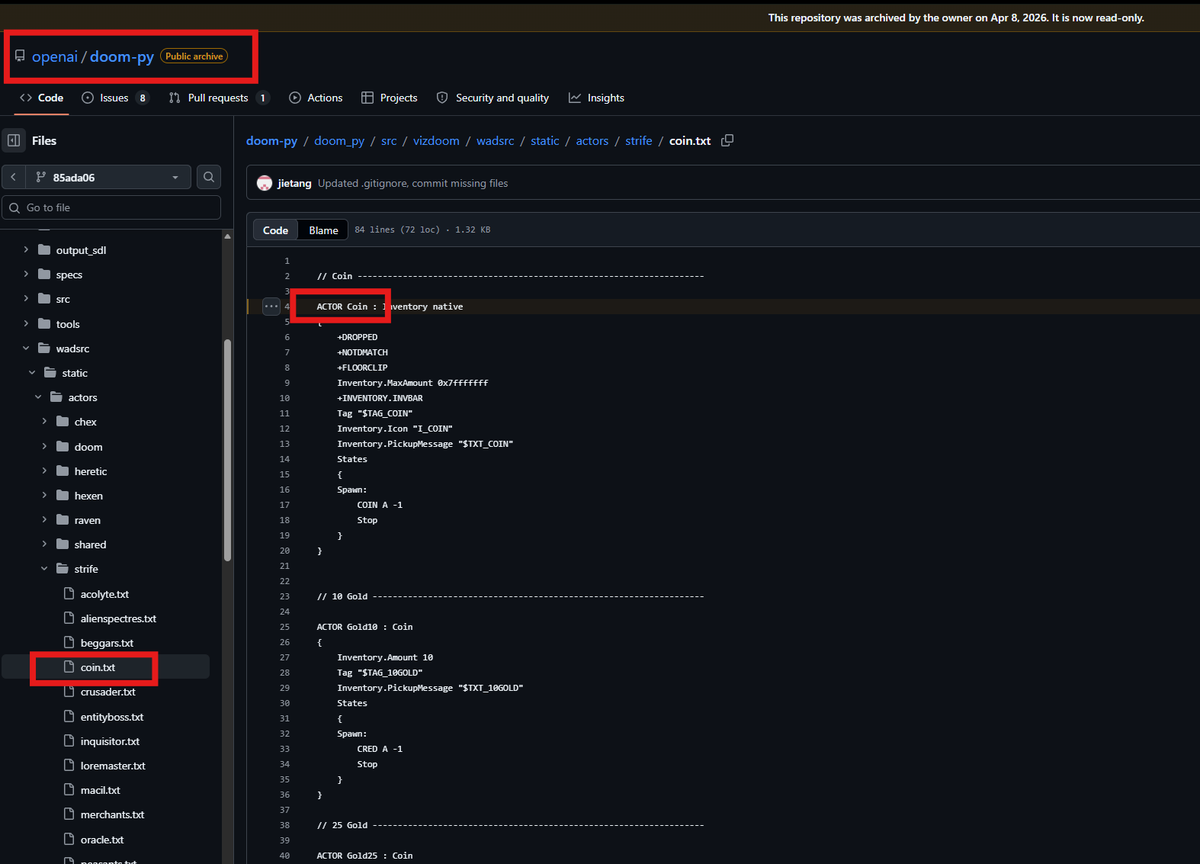Click line number 25 in code
The height and width of the screenshot is (864, 1200).
click(x=285, y=627)
